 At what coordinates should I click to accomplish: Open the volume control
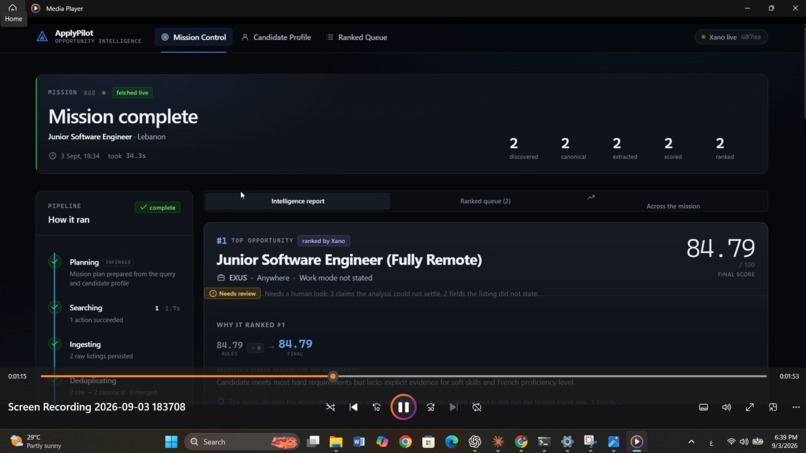click(x=726, y=407)
